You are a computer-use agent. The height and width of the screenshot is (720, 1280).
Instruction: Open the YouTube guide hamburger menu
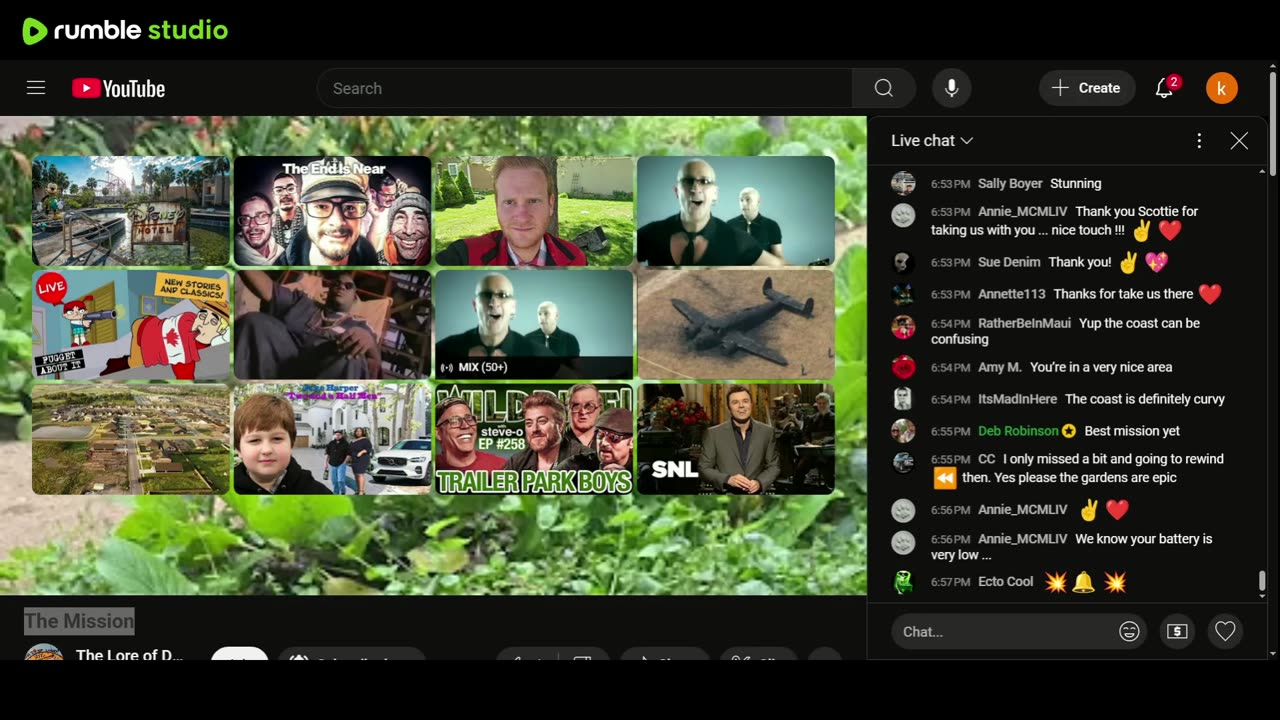point(36,88)
